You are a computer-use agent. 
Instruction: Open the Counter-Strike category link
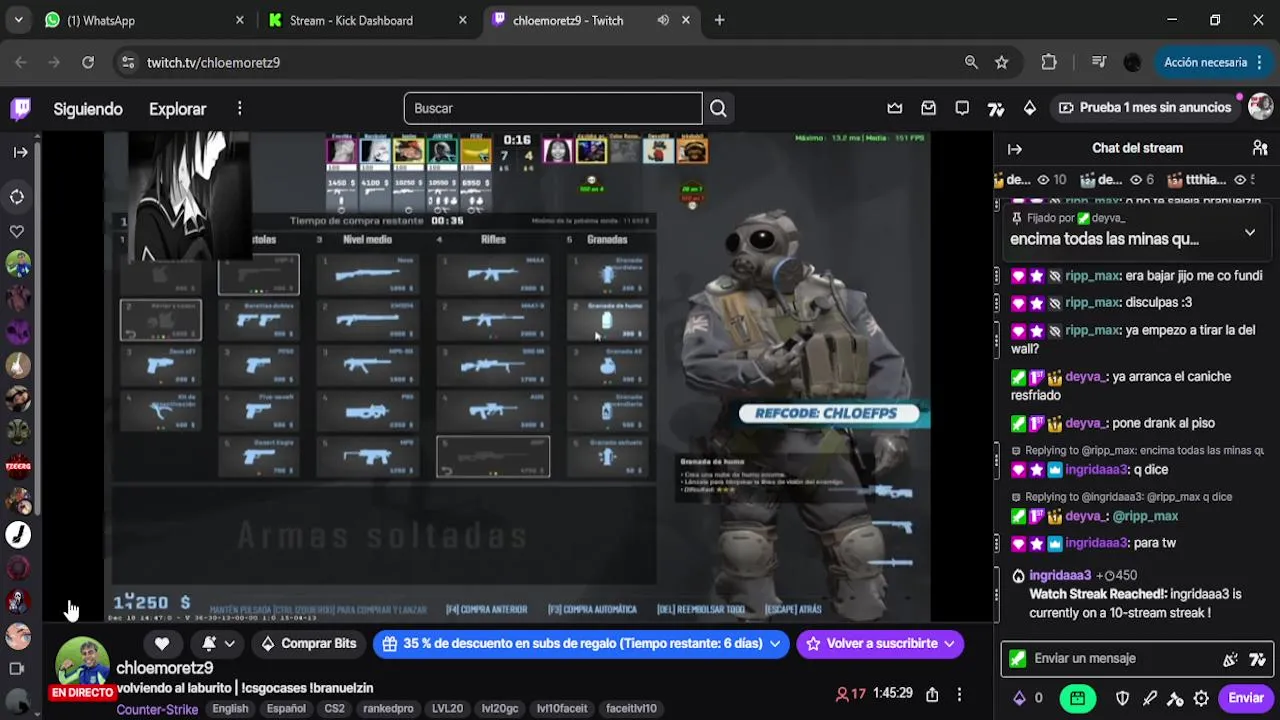[x=157, y=709]
